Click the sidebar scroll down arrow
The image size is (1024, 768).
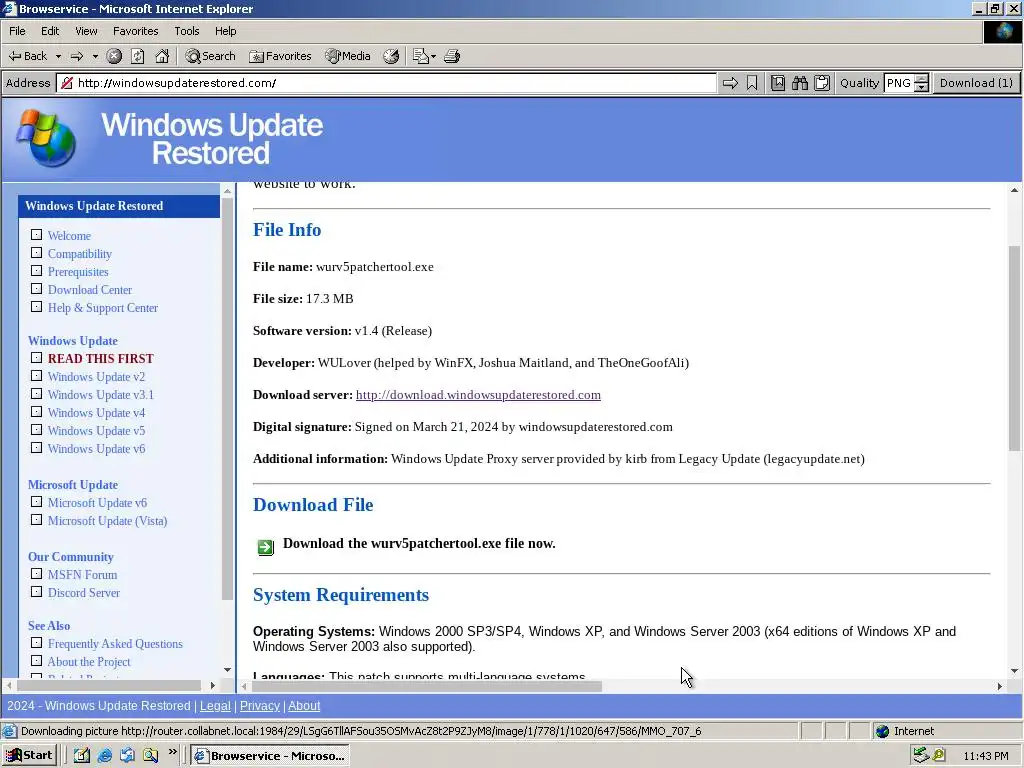tap(227, 669)
